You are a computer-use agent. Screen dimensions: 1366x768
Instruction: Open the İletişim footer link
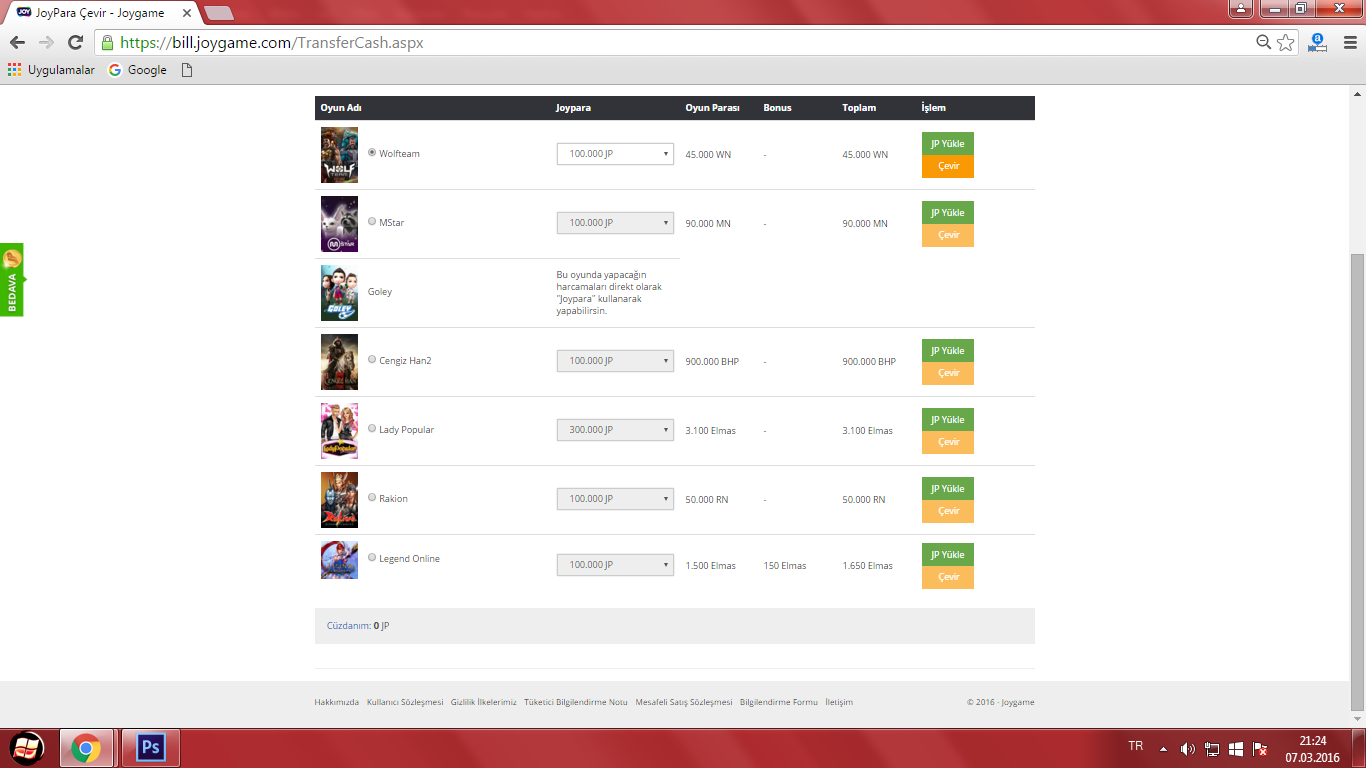pyautogui.click(x=839, y=702)
